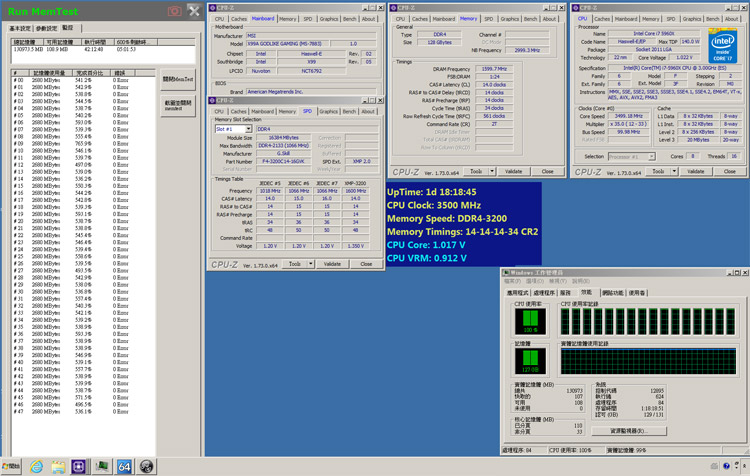Click the X close icon of Run MemTest
Viewport: 750px width, 476px height.
pyautogui.click(x=194, y=11)
